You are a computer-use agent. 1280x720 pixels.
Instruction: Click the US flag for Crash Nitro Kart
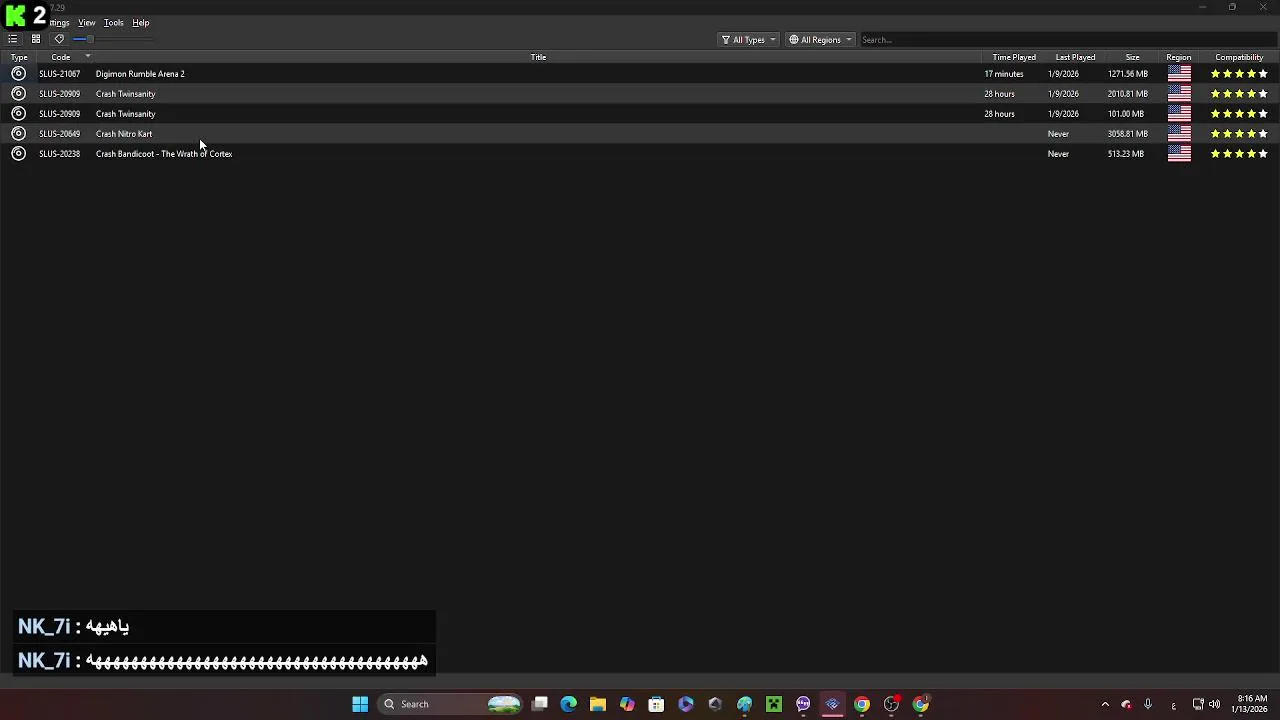coord(1179,134)
